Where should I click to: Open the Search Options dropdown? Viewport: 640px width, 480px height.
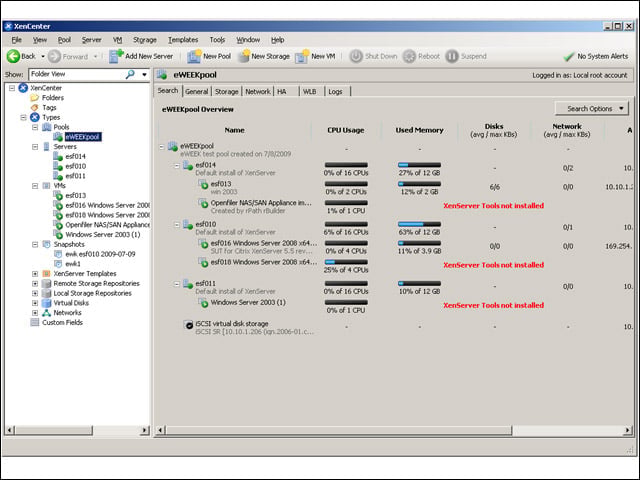[x=591, y=109]
